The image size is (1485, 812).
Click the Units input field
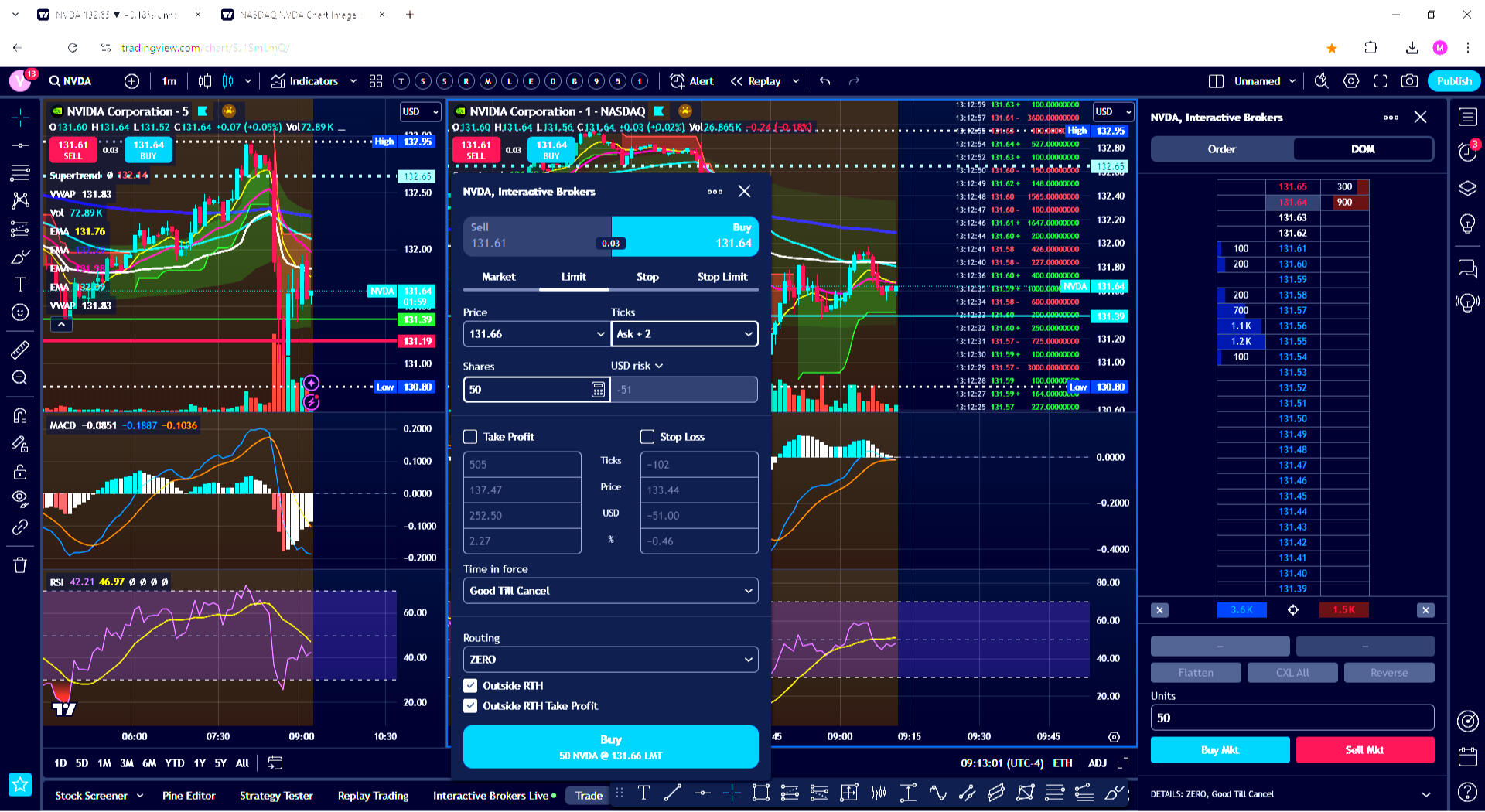click(1292, 718)
